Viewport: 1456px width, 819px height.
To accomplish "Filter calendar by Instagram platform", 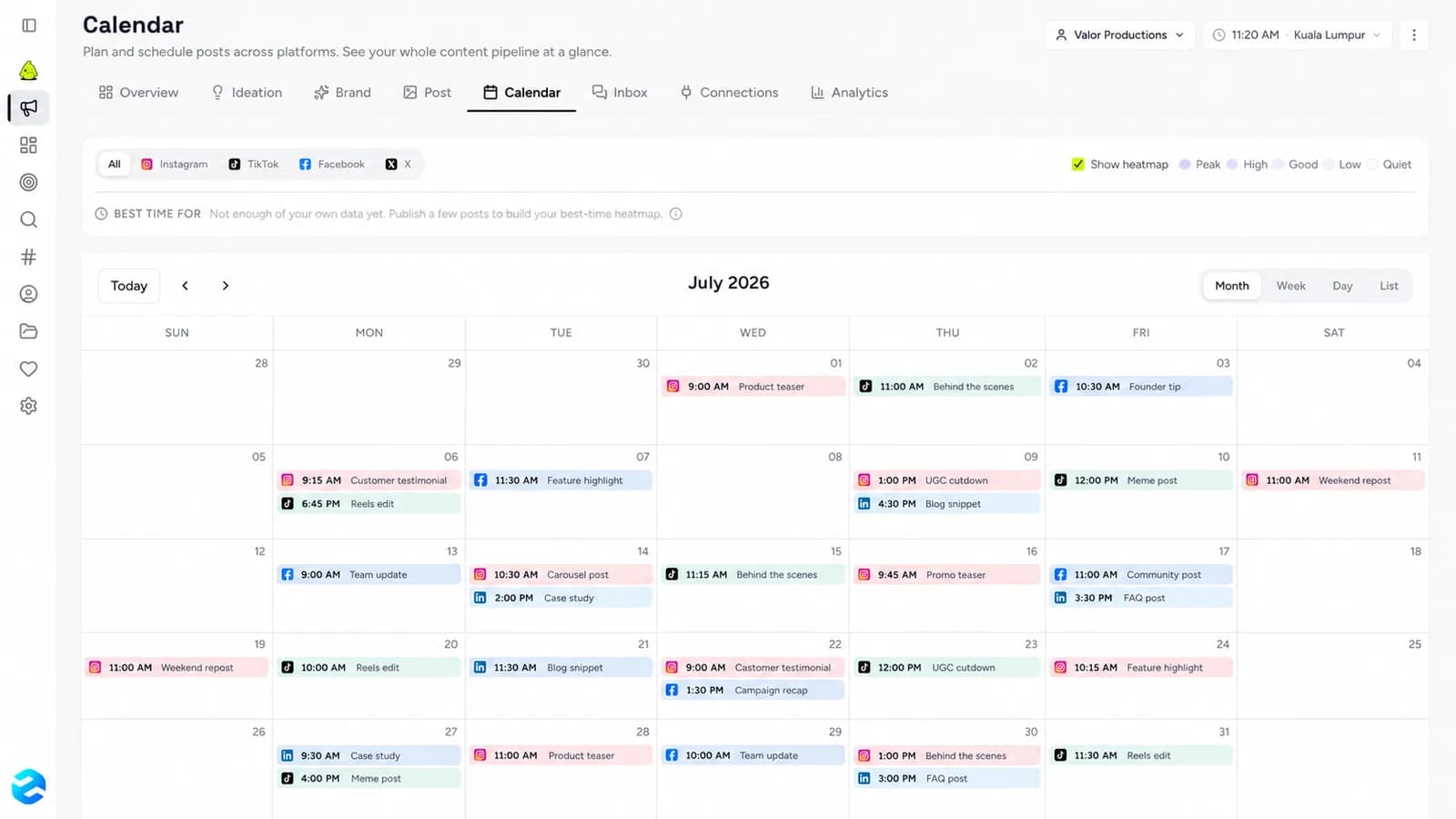I will [x=174, y=164].
